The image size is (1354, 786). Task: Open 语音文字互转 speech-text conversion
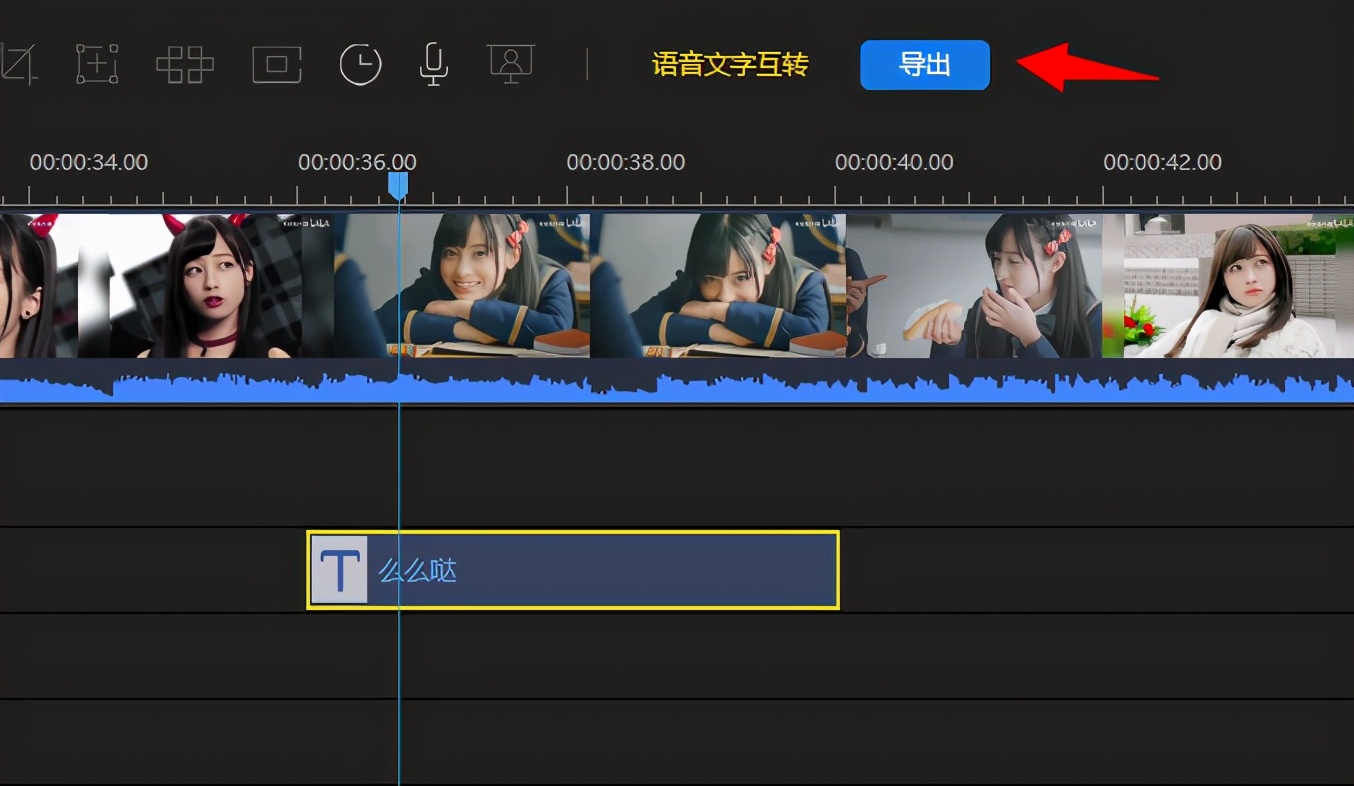click(x=730, y=65)
